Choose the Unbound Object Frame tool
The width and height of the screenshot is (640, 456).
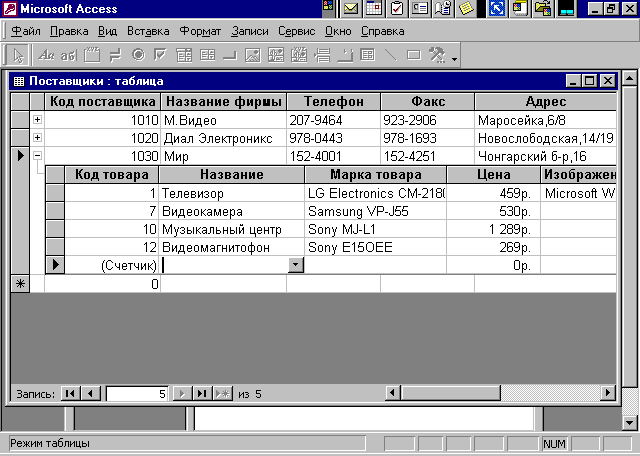tap(276, 55)
